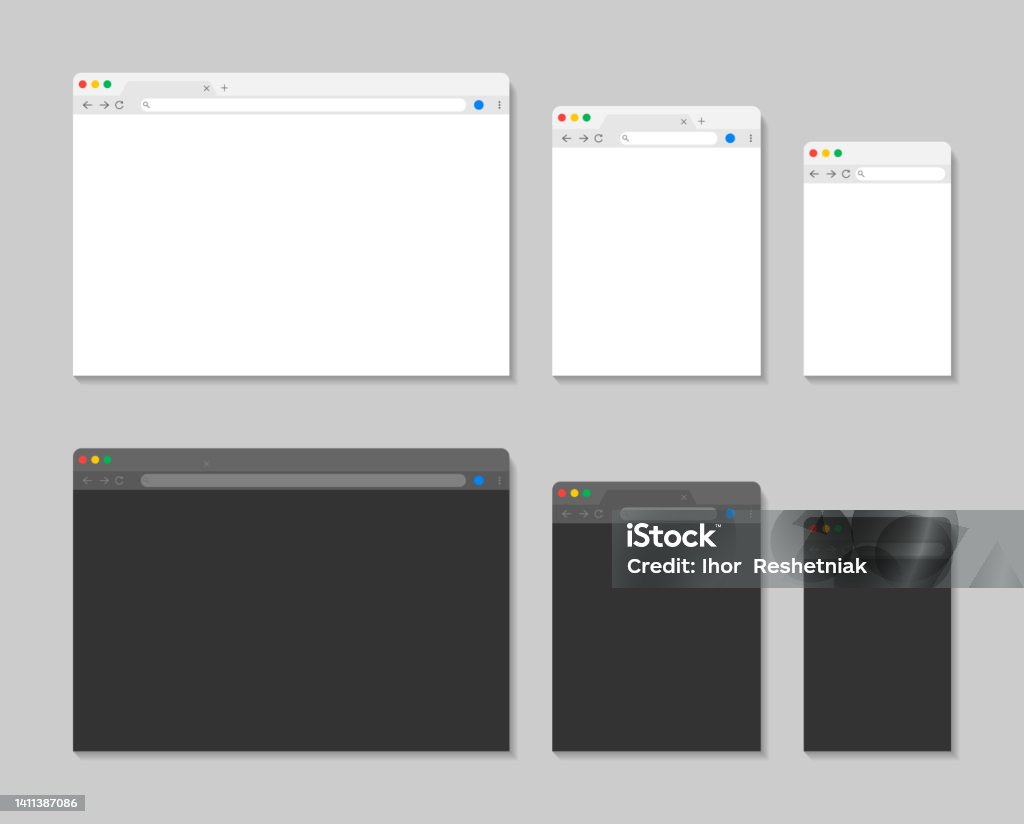1024x824 pixels.
Task: Open three-dot menu in medium light browser
Action: click(x=751, y=138)
